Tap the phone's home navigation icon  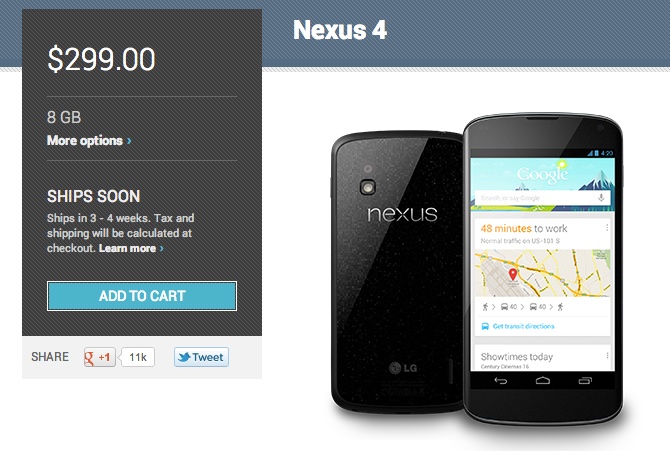[x=543, y=380]
